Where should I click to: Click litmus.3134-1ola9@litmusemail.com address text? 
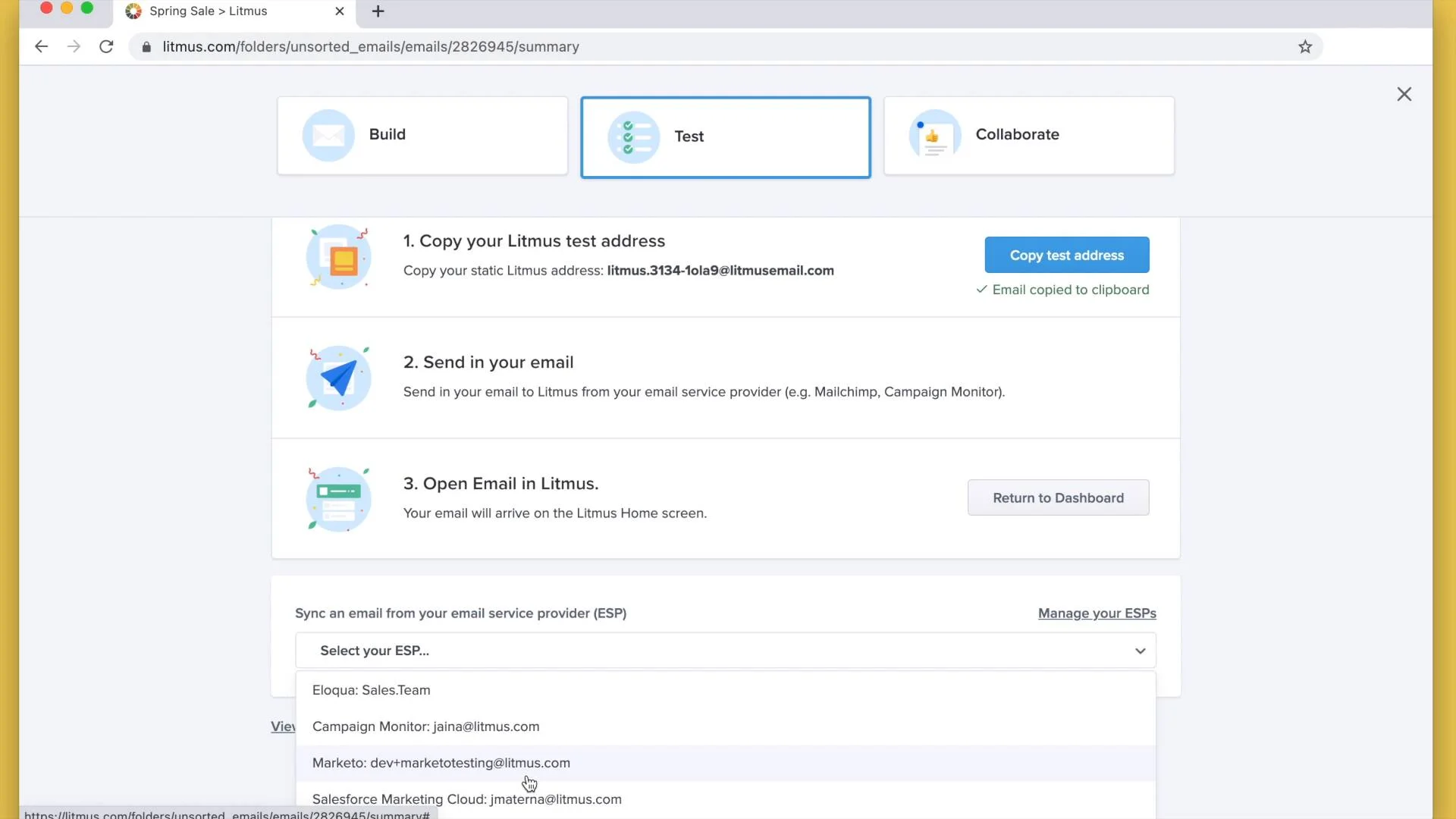(720, 270)
